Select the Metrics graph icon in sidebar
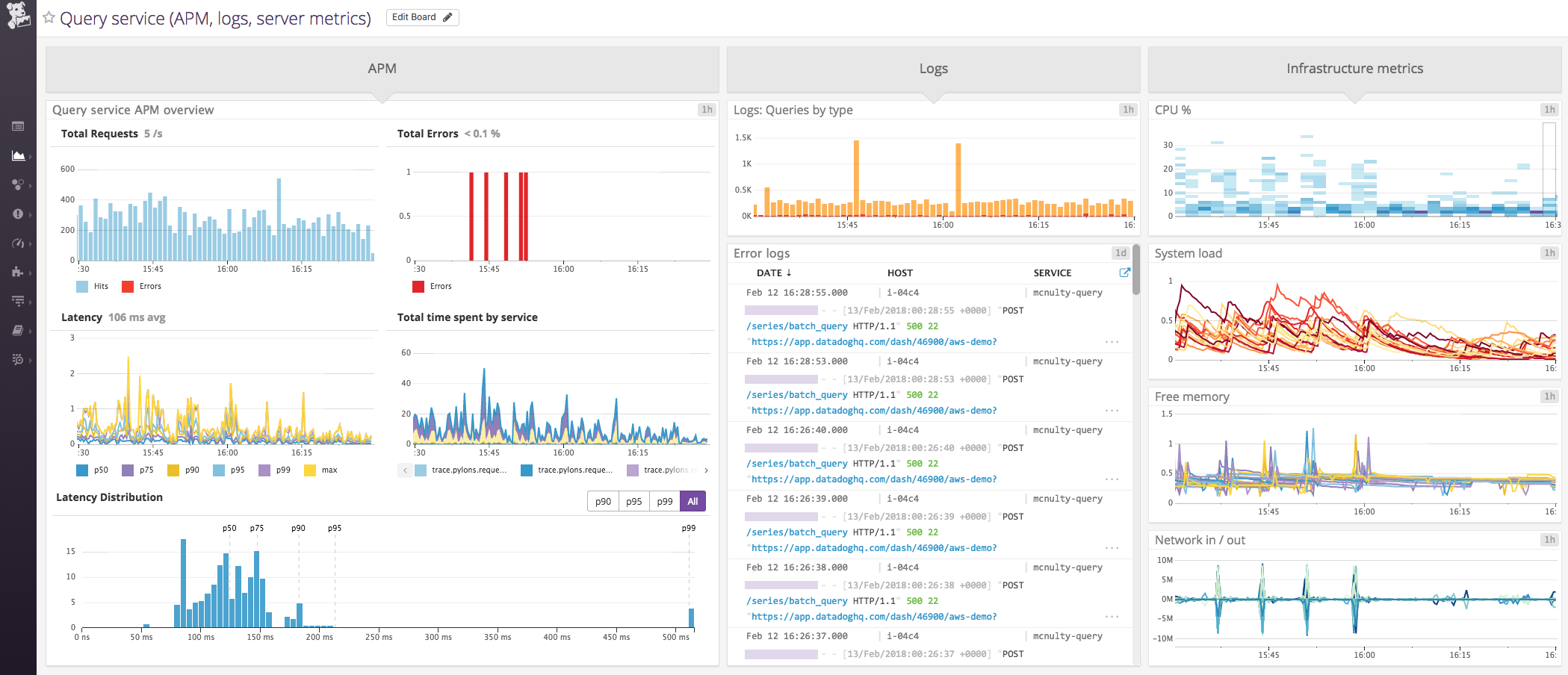 point(19,156)
